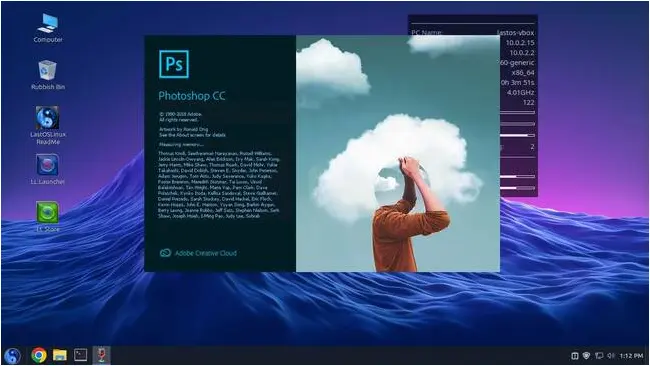Click the 1:12 PM clock
Image resolution: width=650 pixels, height=366 pixels.
631,356
